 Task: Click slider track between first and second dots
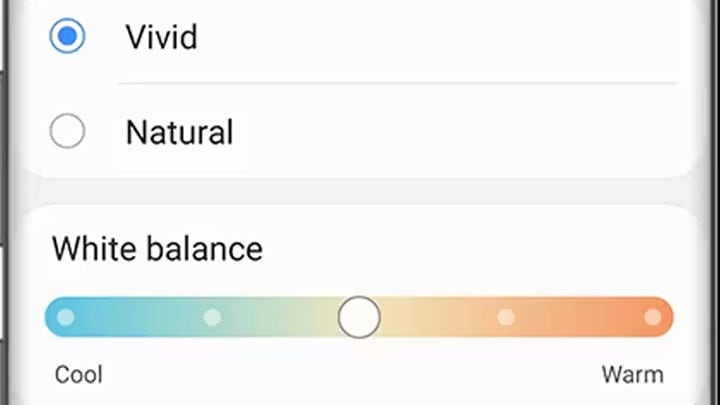click(139, 317)
